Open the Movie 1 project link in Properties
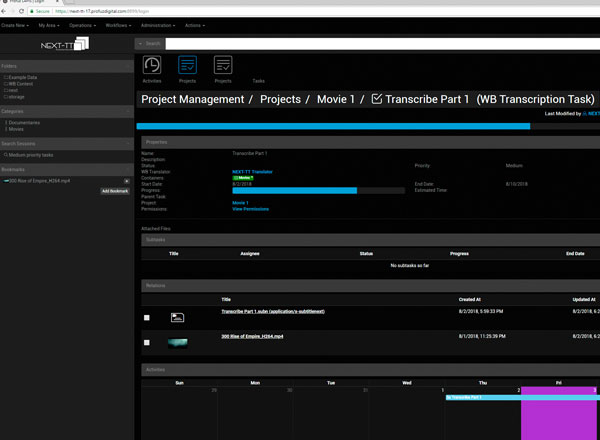This screenshot has height=440, width=600. (x=240, y=203)
